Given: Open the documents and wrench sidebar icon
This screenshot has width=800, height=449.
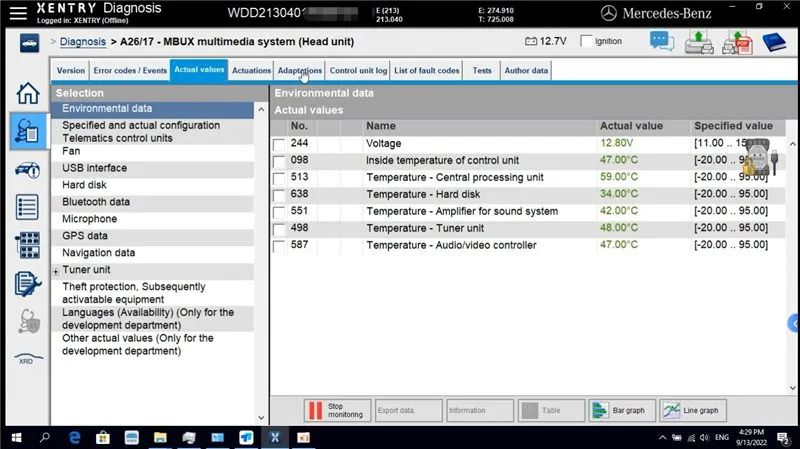Looking at the screenshot, I should pos(28,284).
